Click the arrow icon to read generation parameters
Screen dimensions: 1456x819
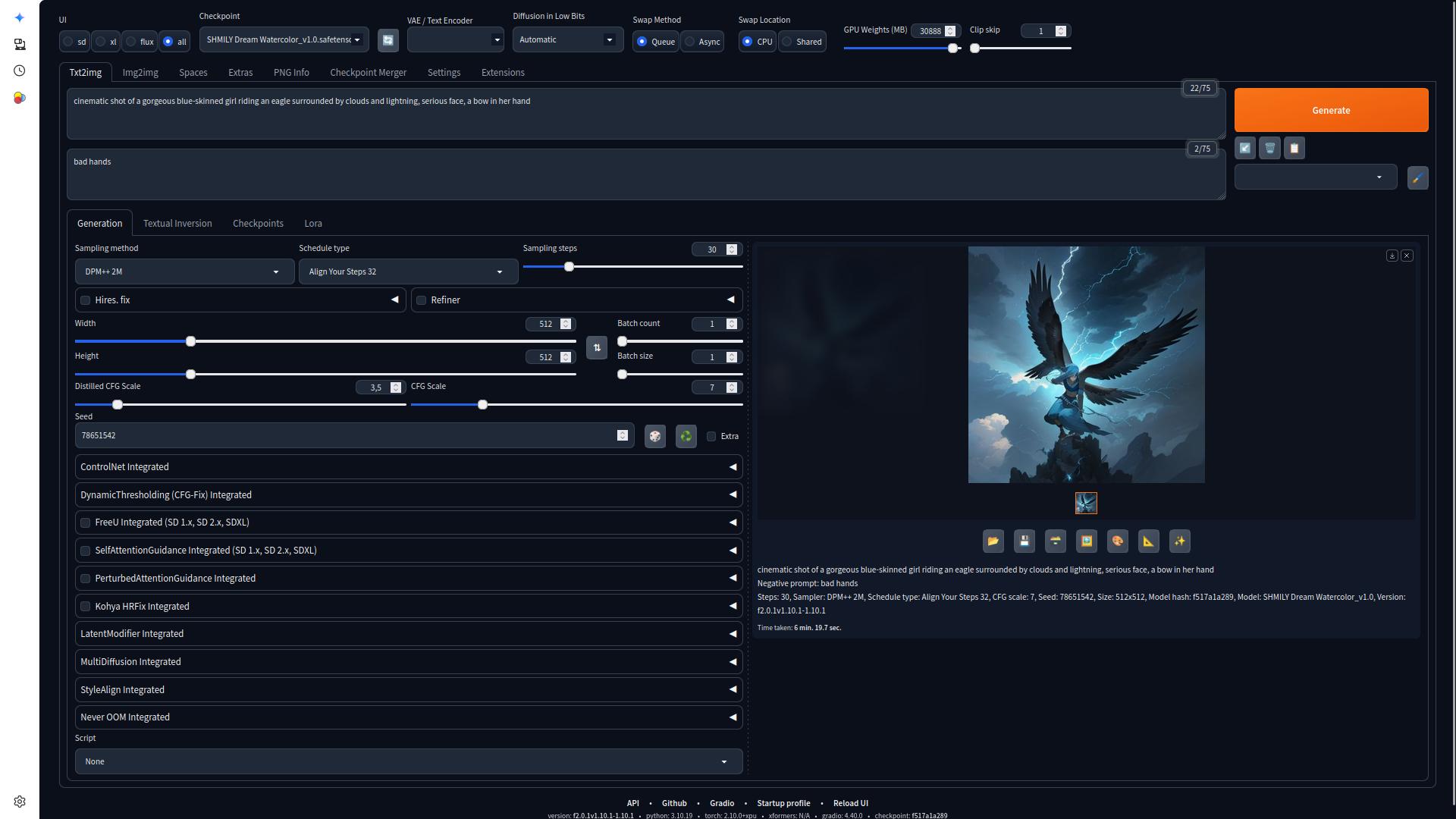1245,148
